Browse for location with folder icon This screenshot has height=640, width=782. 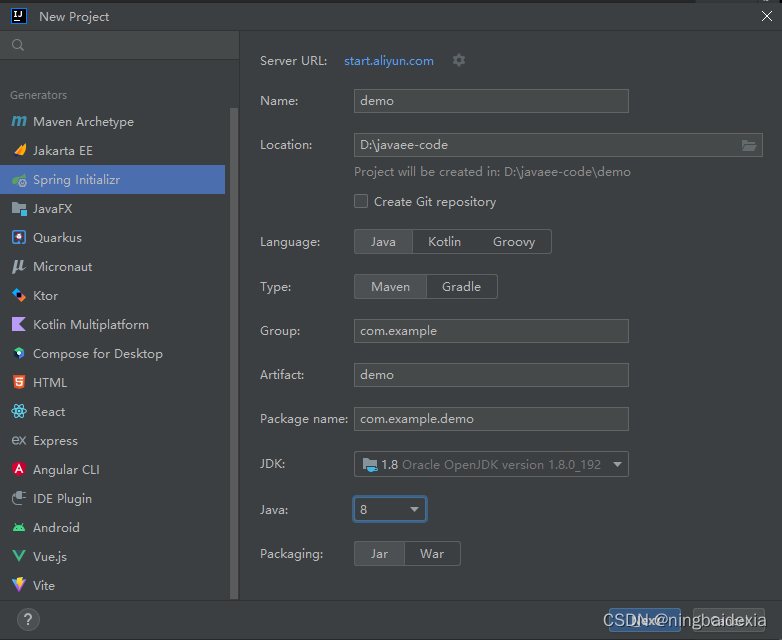(x=749, y=145)
